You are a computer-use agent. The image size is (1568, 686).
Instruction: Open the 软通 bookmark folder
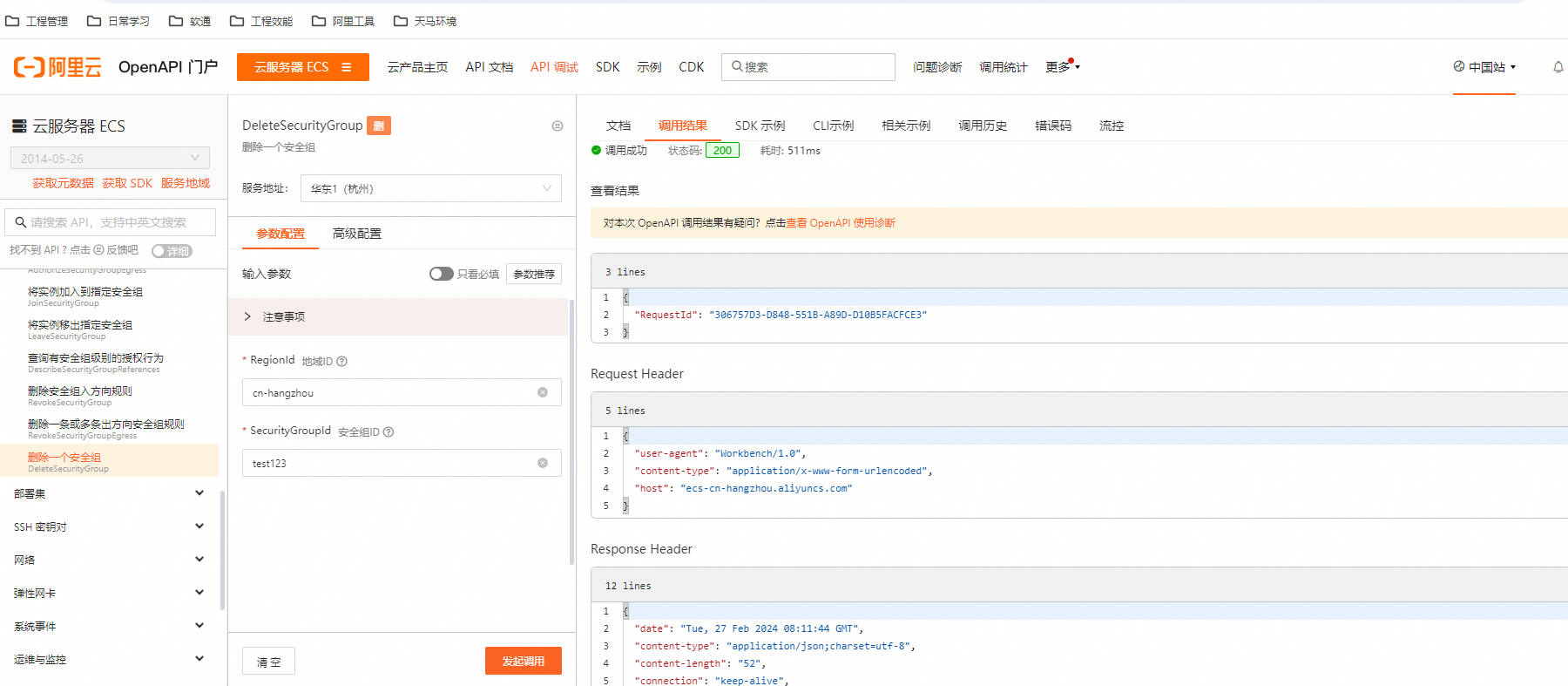click(x=190, y=21)
